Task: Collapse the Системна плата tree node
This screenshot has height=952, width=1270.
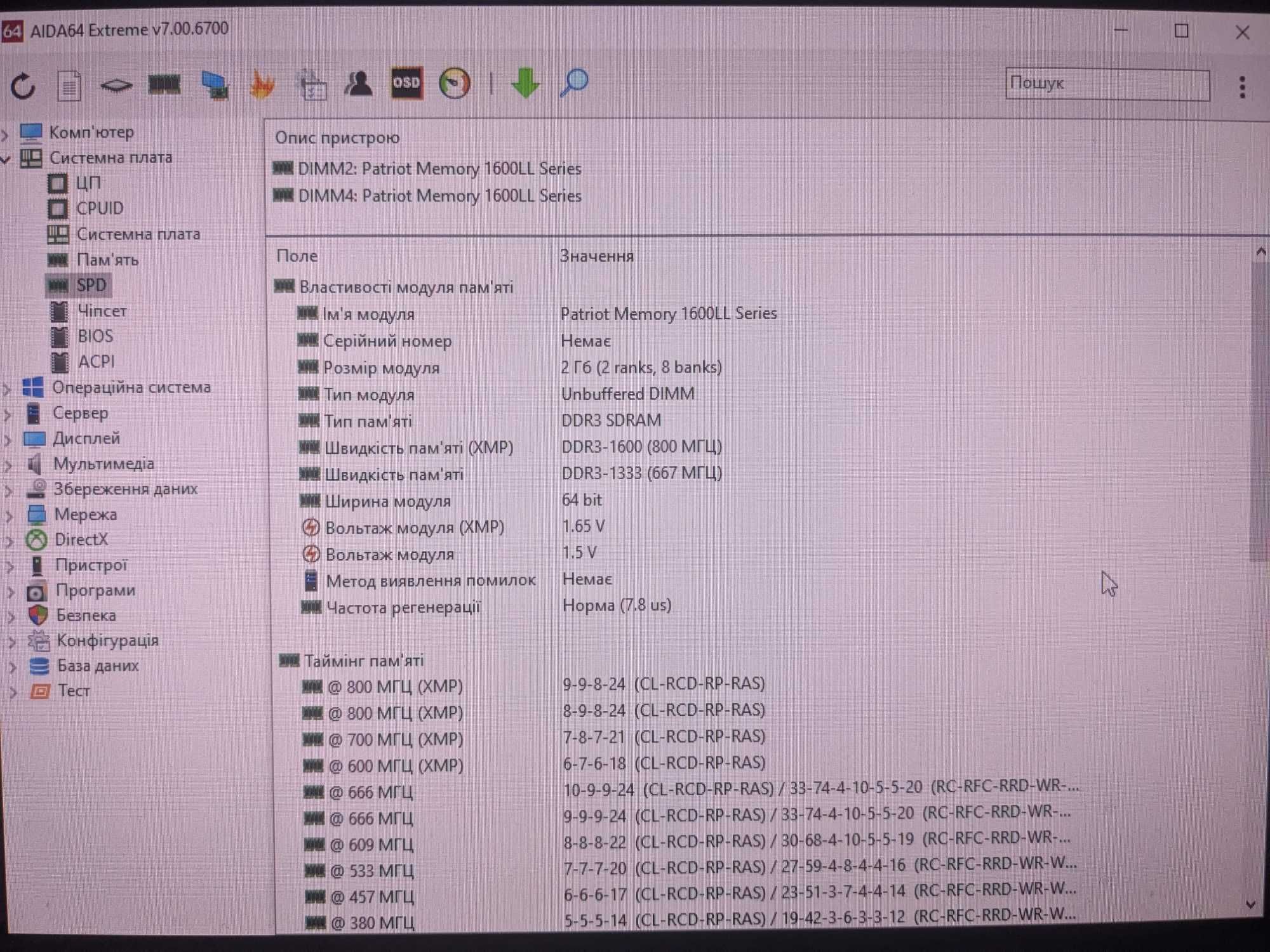Action: pyautogui.click(x=6, y=159)
